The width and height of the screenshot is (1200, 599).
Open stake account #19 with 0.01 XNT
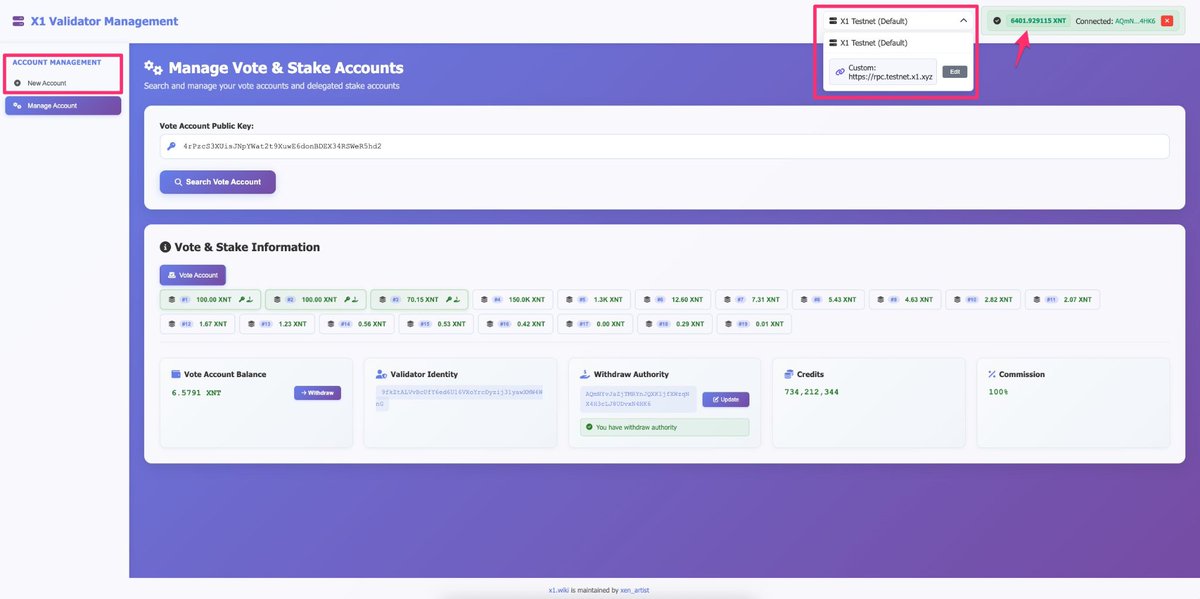pos(754,324)
